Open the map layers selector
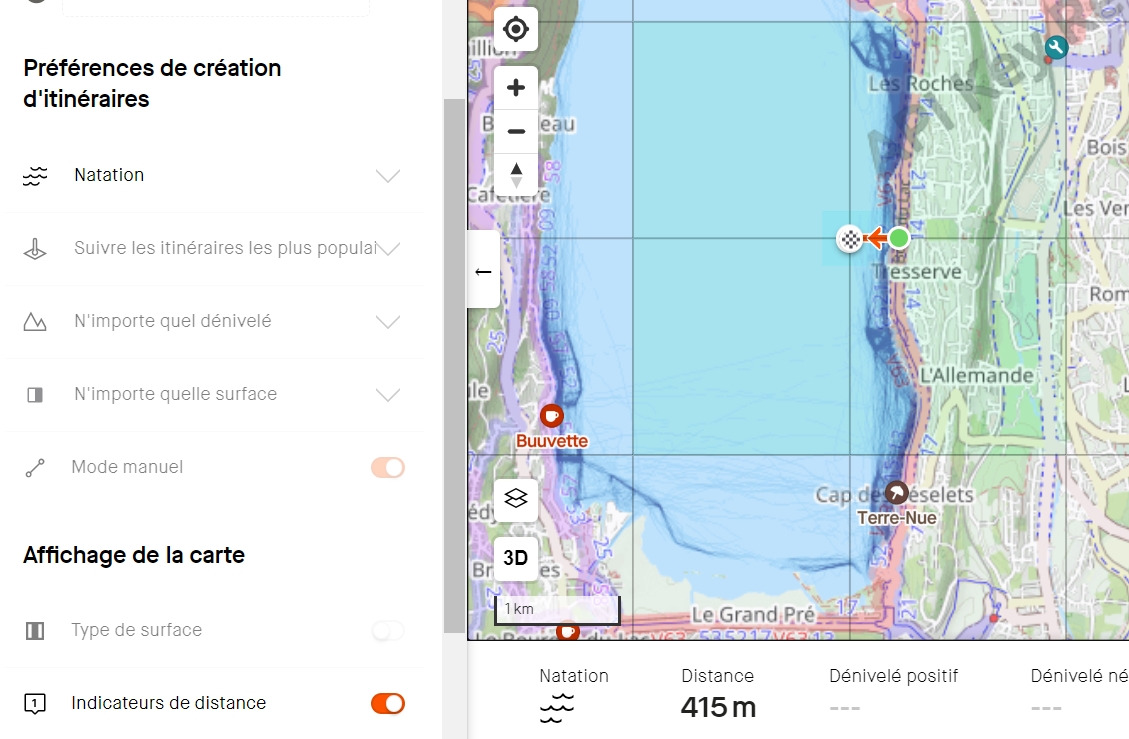 (516, 499)
